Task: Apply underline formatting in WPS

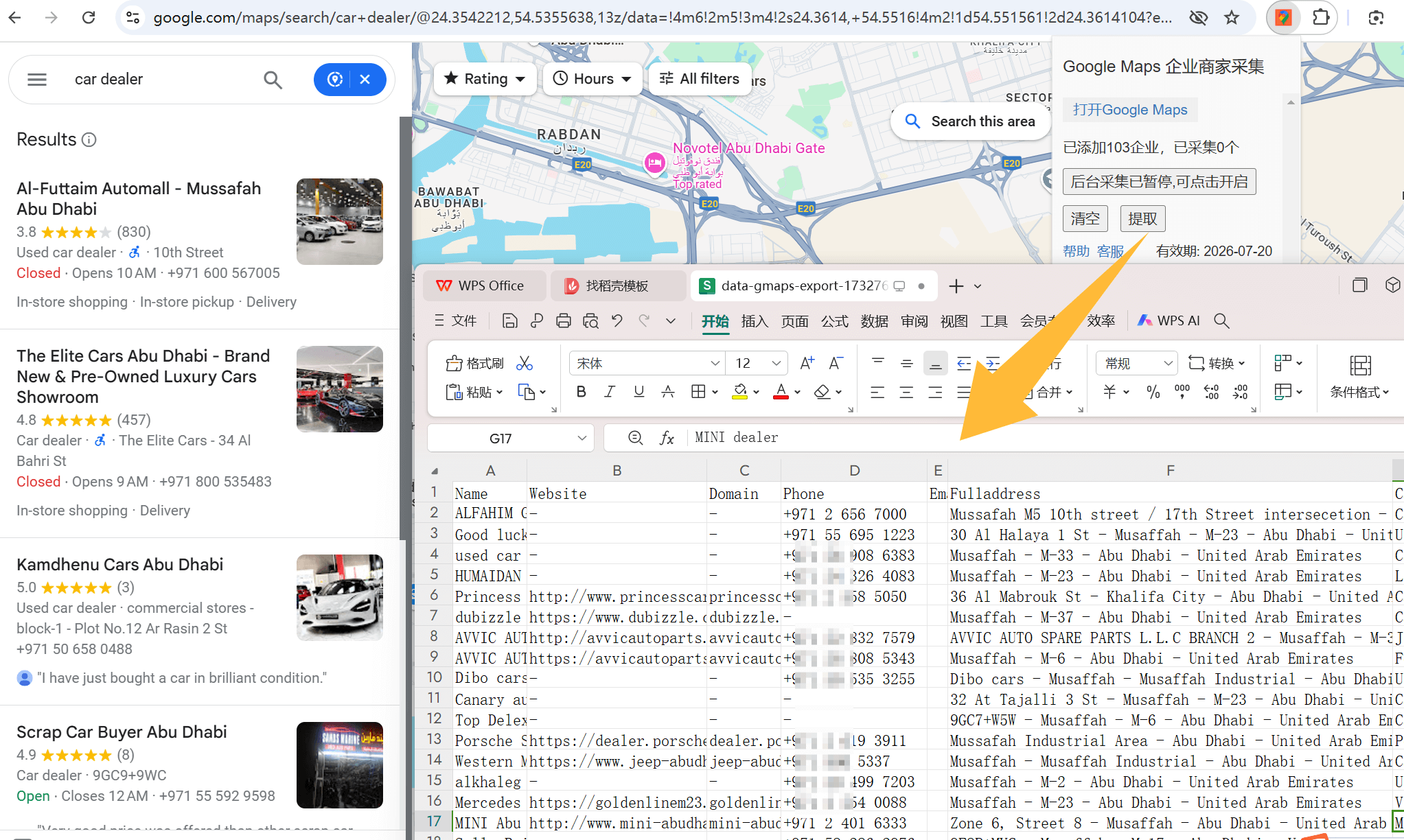Action: point(638,392)
